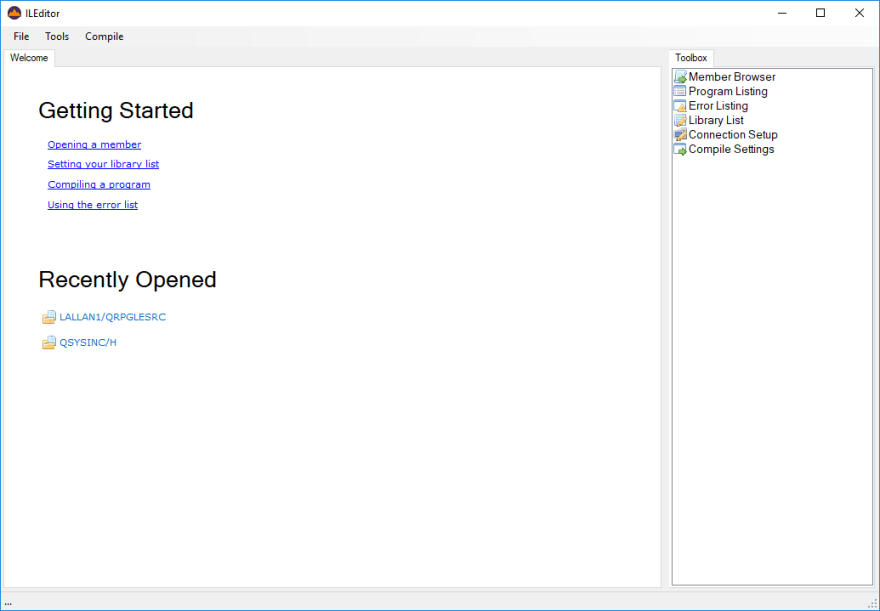Maximize the ILEditor window
Viewport: 880px width, 611px height.
(821, 13)
